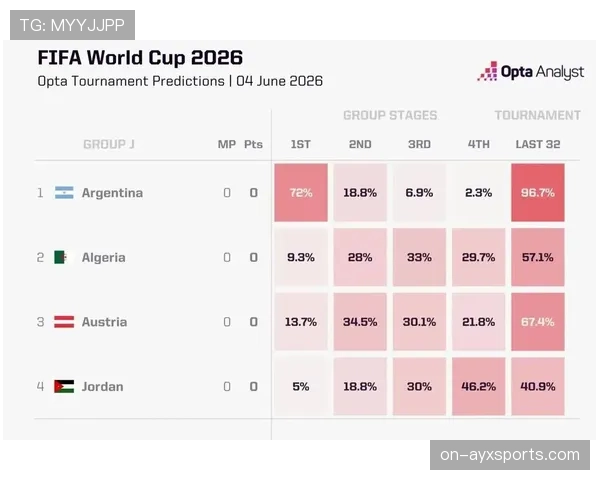The width and height of the screenshot is (600, 480).
Task: Click the GROUP J header label
Action: click(x=109, y=144)
